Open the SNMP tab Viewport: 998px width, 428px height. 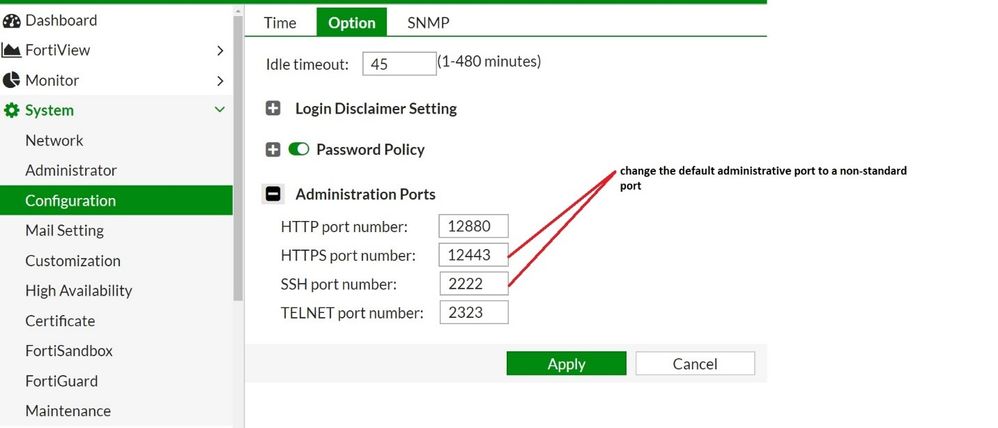[x=427, y=22]
